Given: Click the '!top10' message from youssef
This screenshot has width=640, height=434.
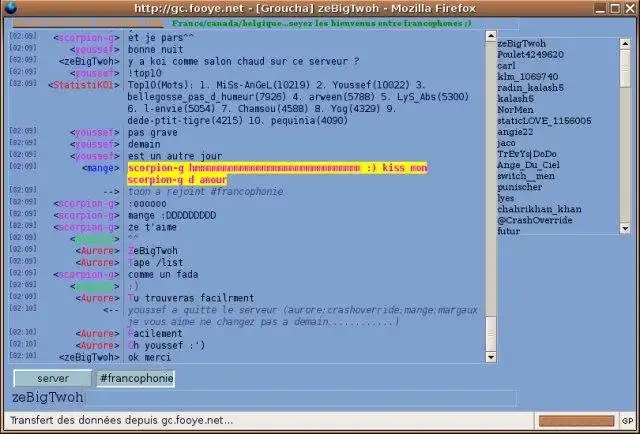Looking at the screenshot, I should pyautogui.click(x=144, y=73).
